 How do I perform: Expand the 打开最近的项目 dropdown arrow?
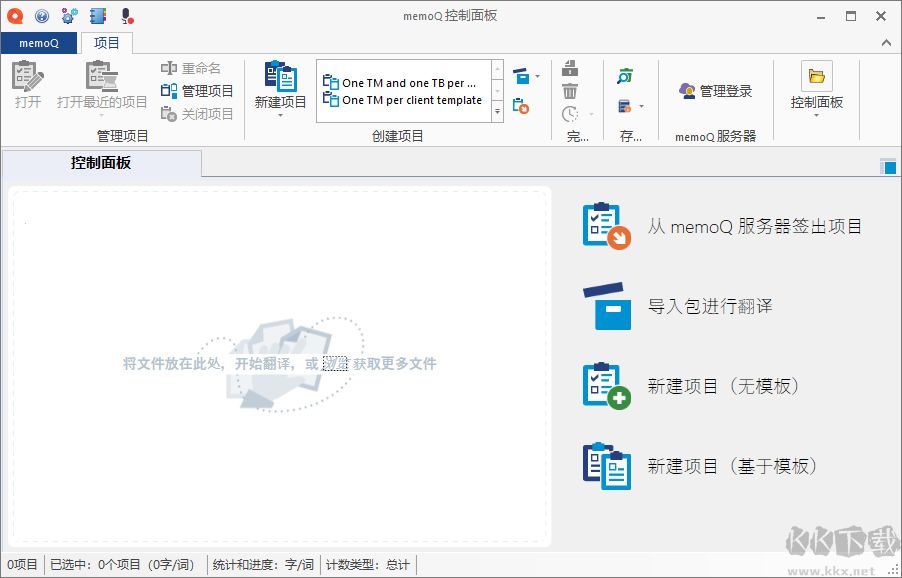102,115
